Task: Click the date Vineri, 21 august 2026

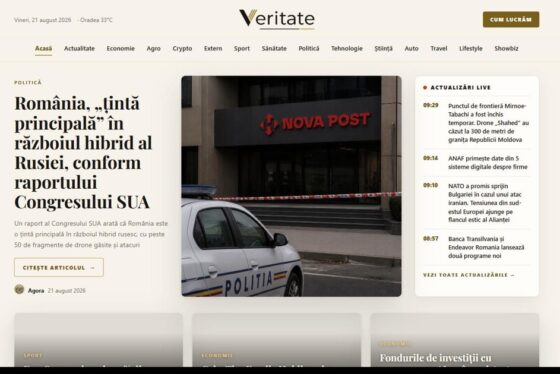Action: [42, 20]
